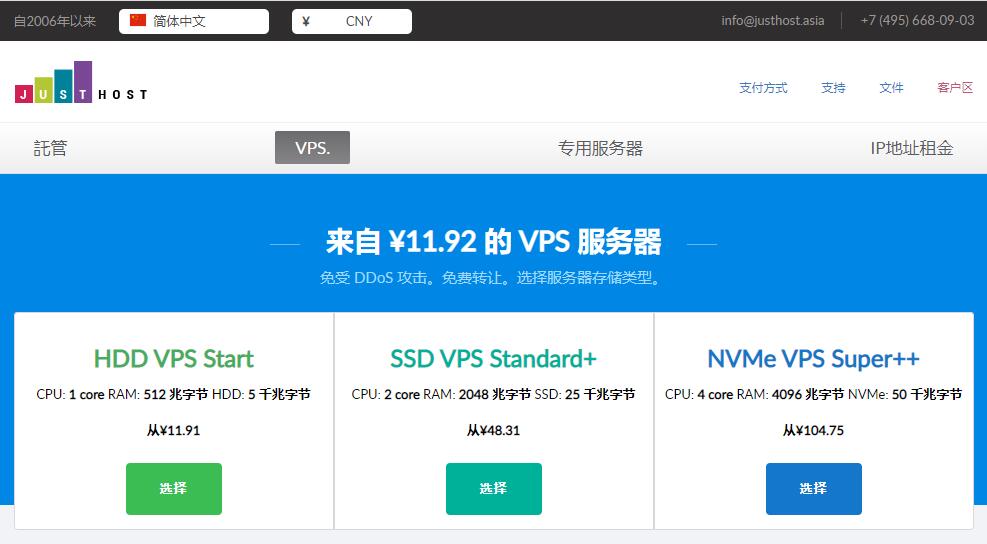Click the 从¥11.91 price text
Screen dimensions: 987x544
pos(174,431)
